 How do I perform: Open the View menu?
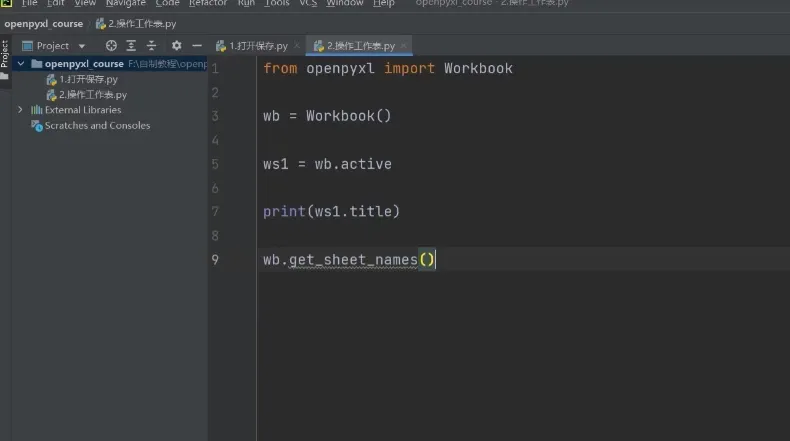[85, 3]
